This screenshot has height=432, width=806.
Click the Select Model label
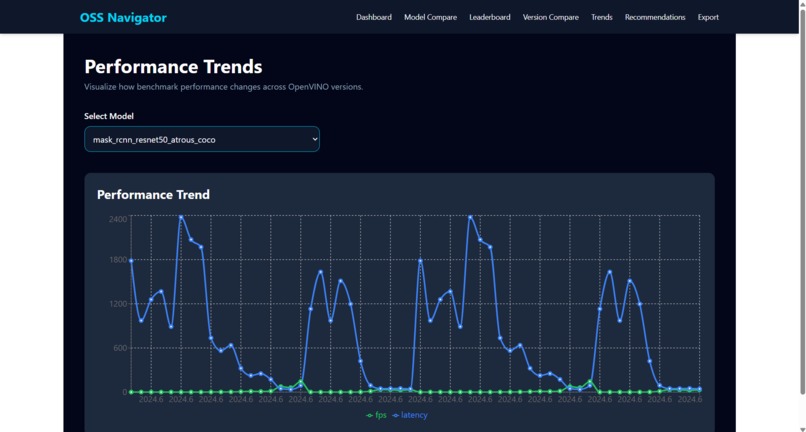109,116
